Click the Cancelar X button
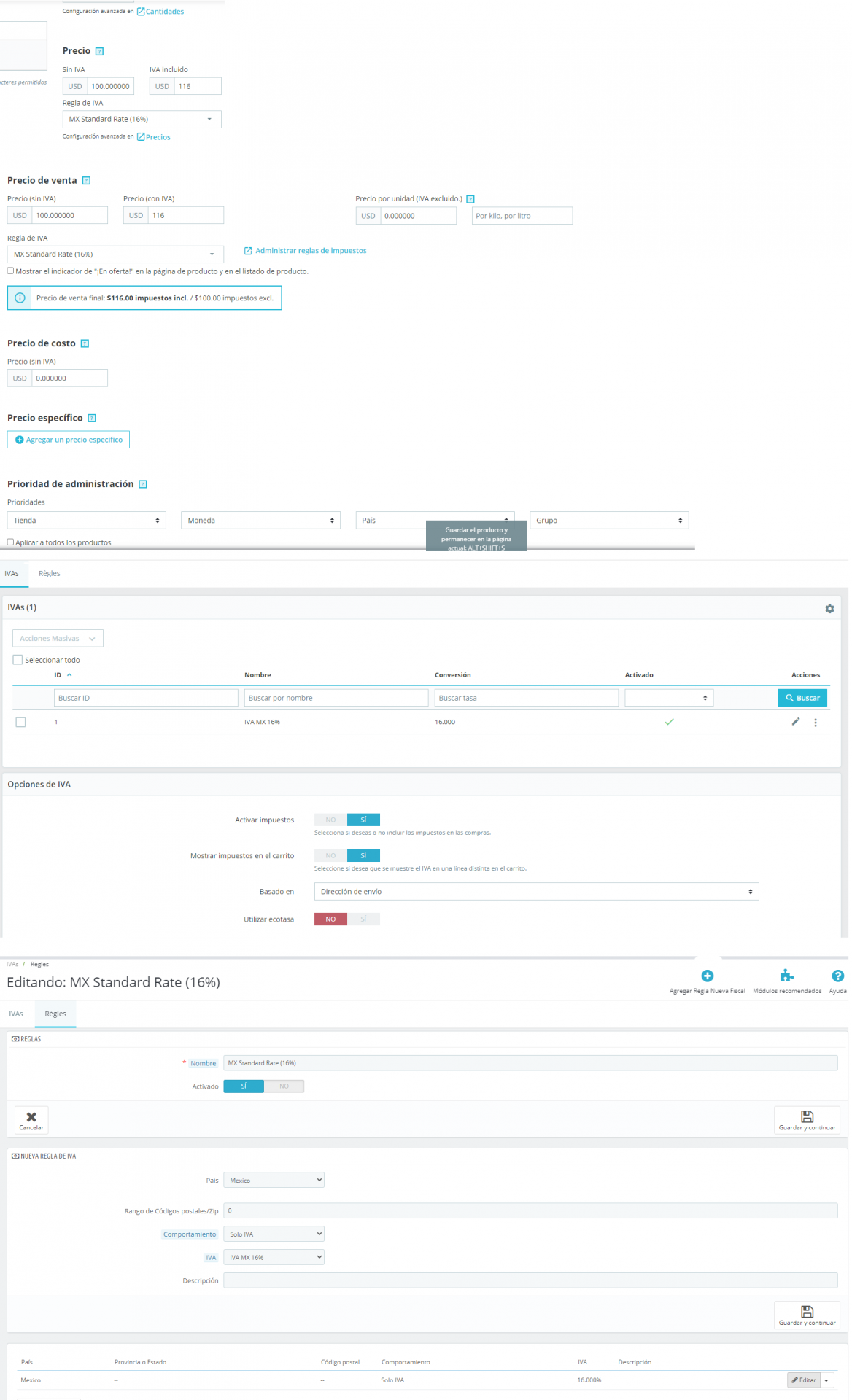 click(31, 1120)
